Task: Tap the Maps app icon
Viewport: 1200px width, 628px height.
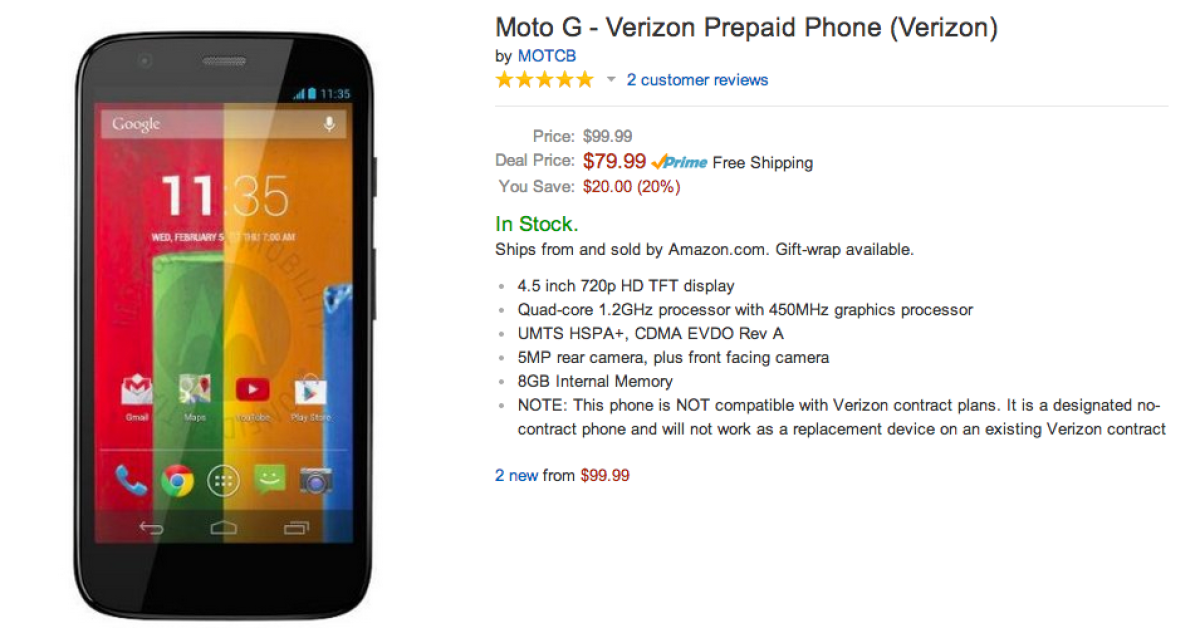Action: [x=194, y=391]
